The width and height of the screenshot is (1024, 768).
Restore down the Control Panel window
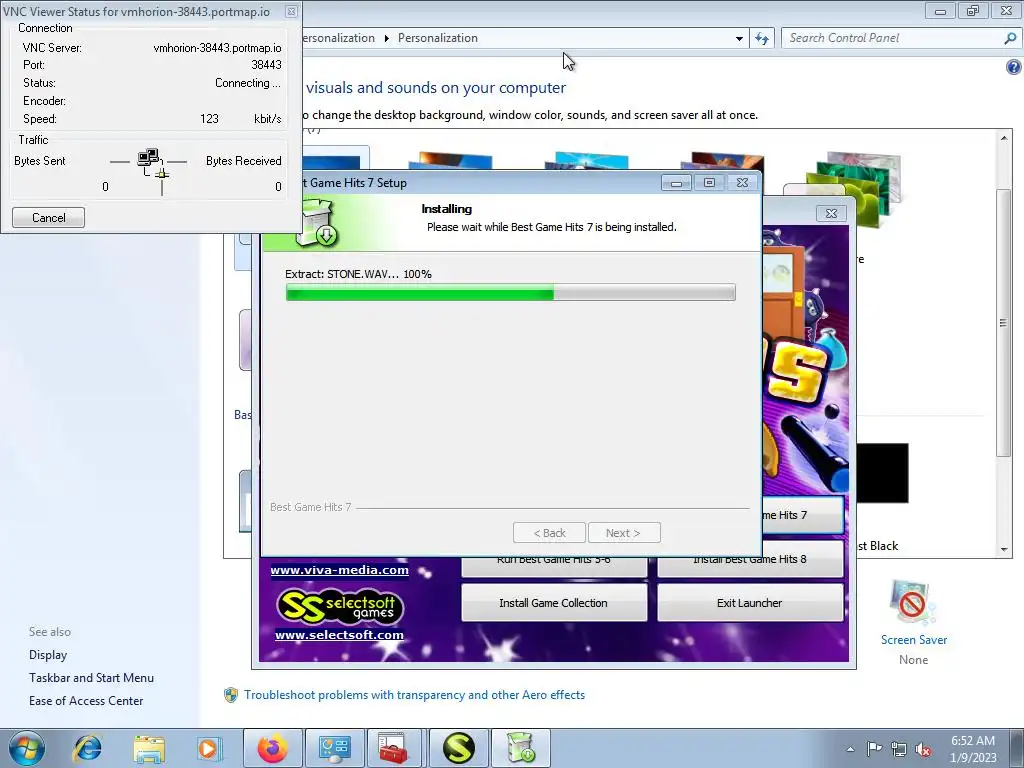[x=973, y=11]
